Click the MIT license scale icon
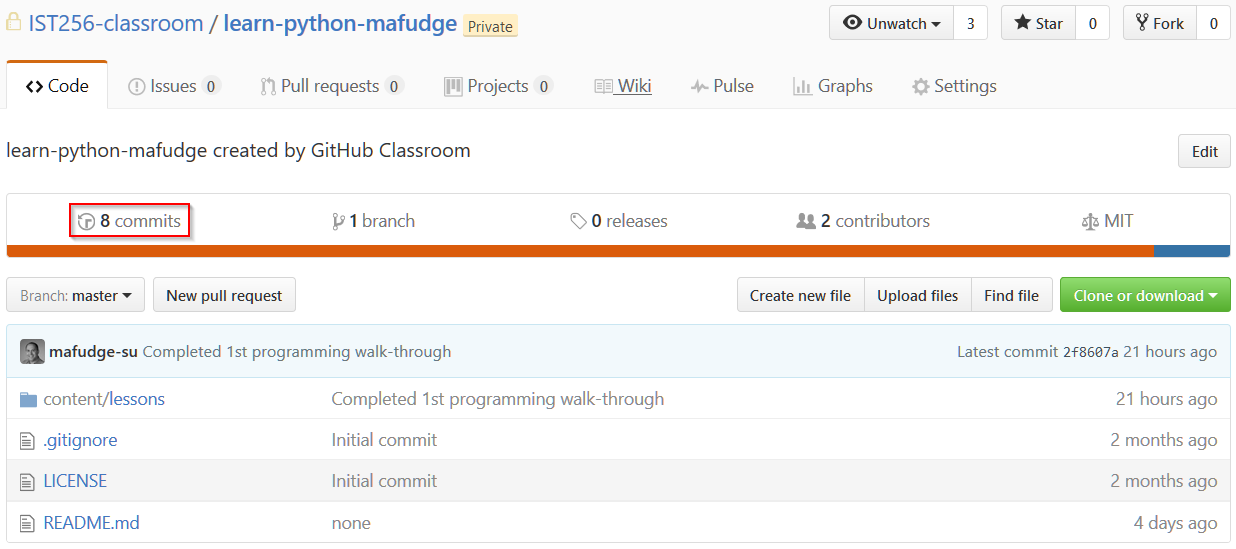The width and height of the screenshot is (1236, 549). [1090, 222]
